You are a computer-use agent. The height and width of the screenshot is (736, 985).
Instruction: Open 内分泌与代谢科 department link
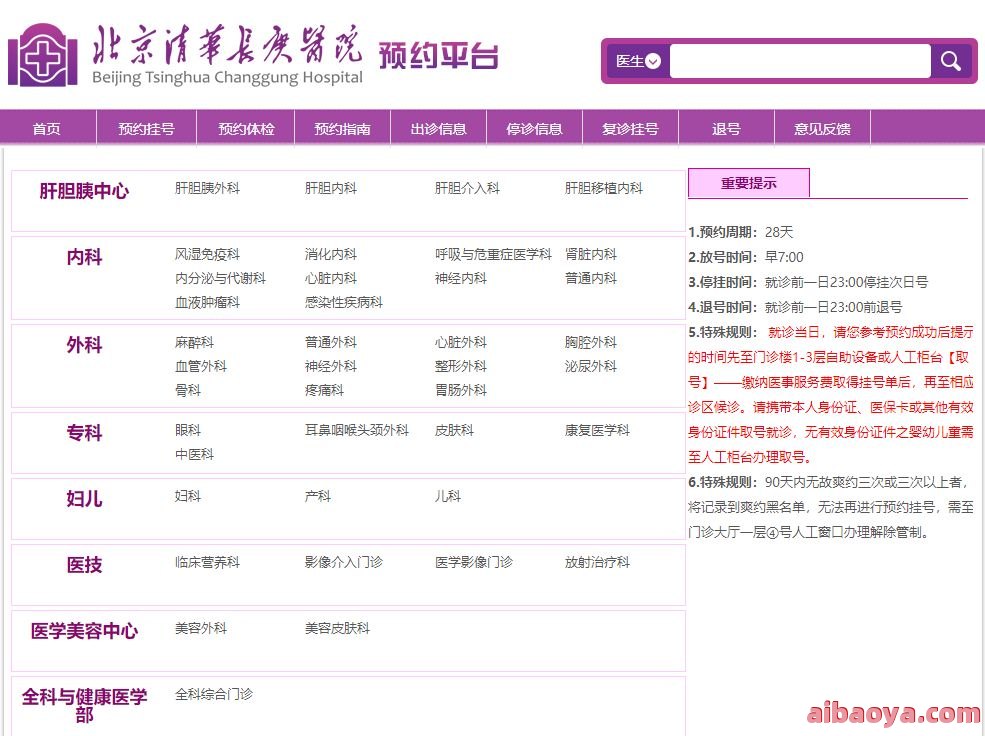pyautogui.click(x=220, y=278)
